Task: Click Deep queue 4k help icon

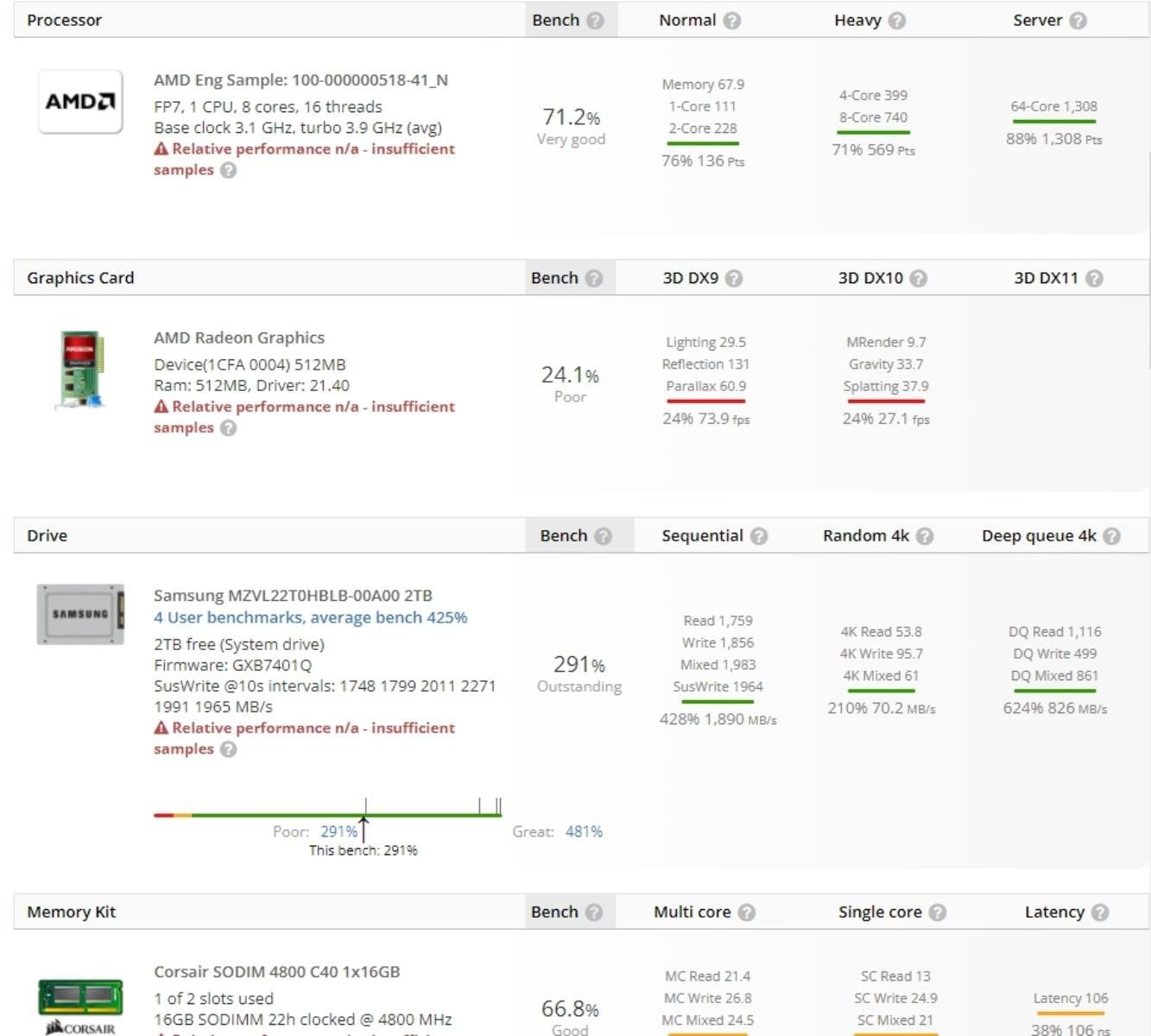Action: click(x=1112, y=536)
